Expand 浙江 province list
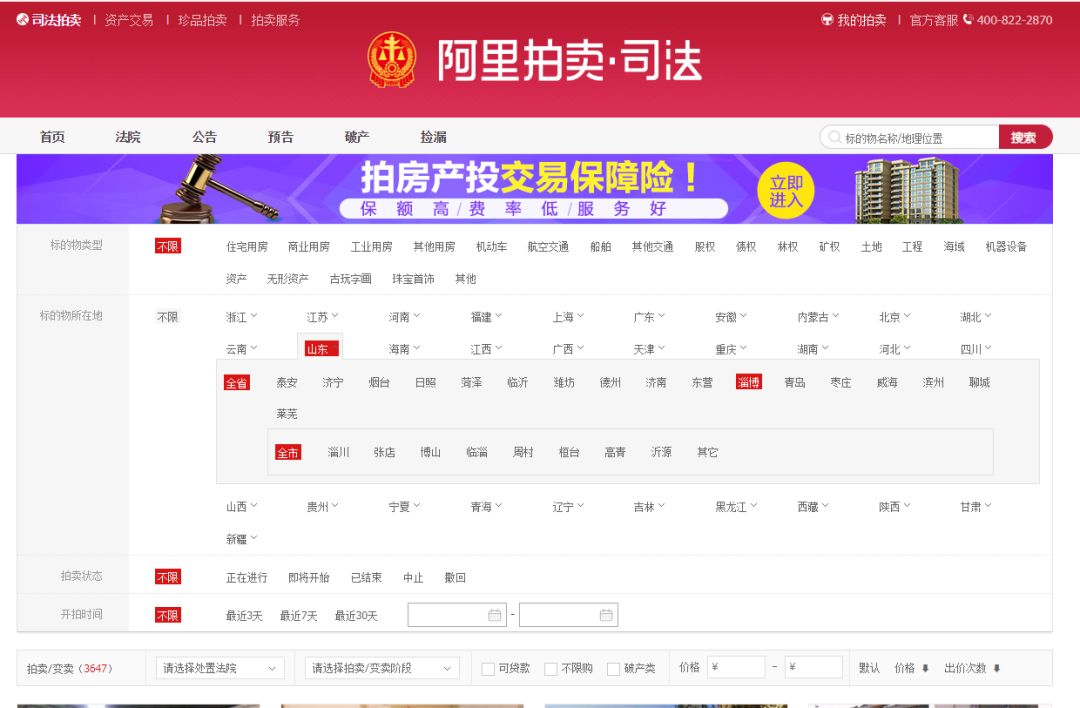Viewport: 1080px width, 708px height. tap(241, 317)
